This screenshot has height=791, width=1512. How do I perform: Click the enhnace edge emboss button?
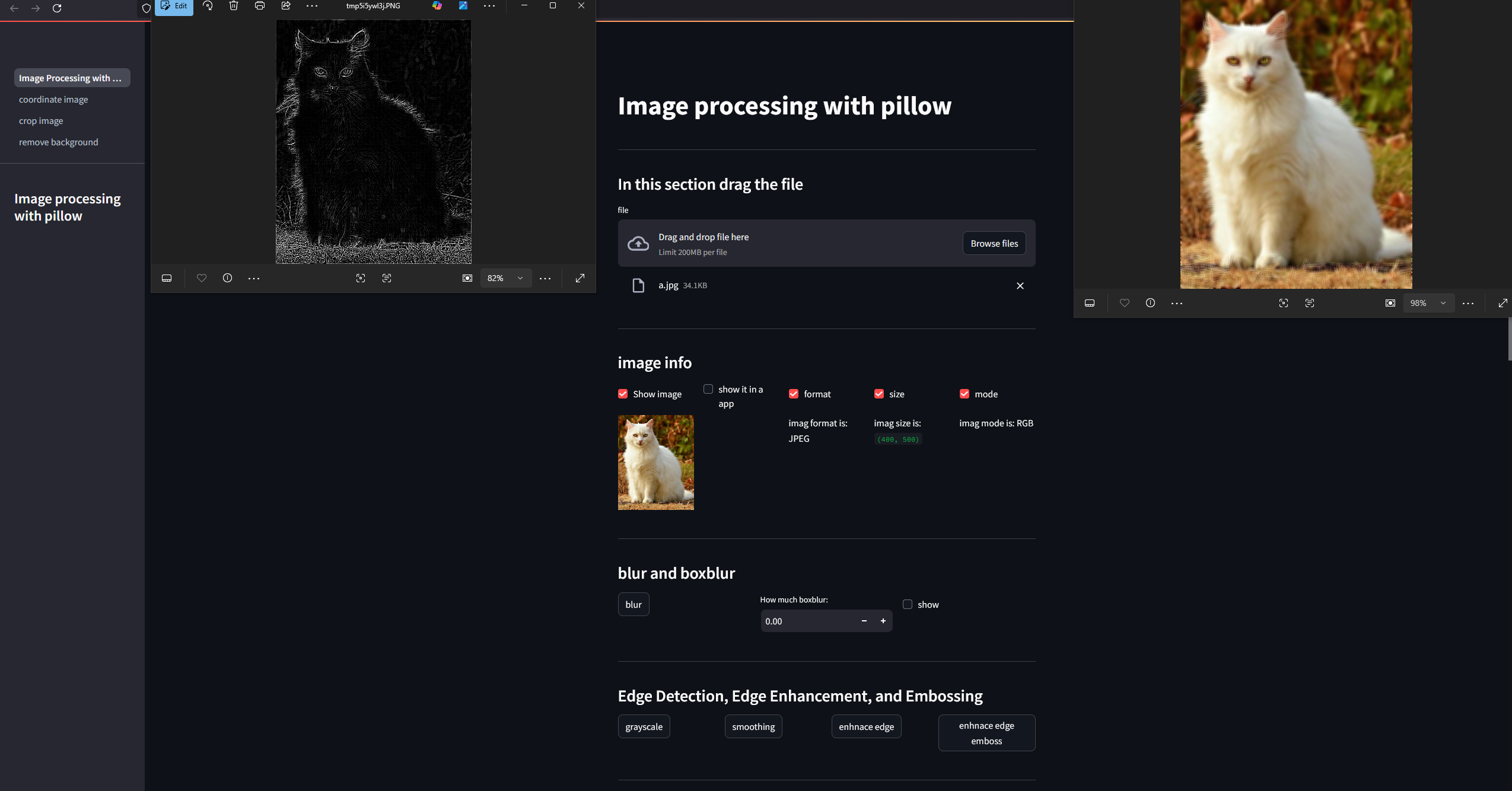click(x=987, y=733)
